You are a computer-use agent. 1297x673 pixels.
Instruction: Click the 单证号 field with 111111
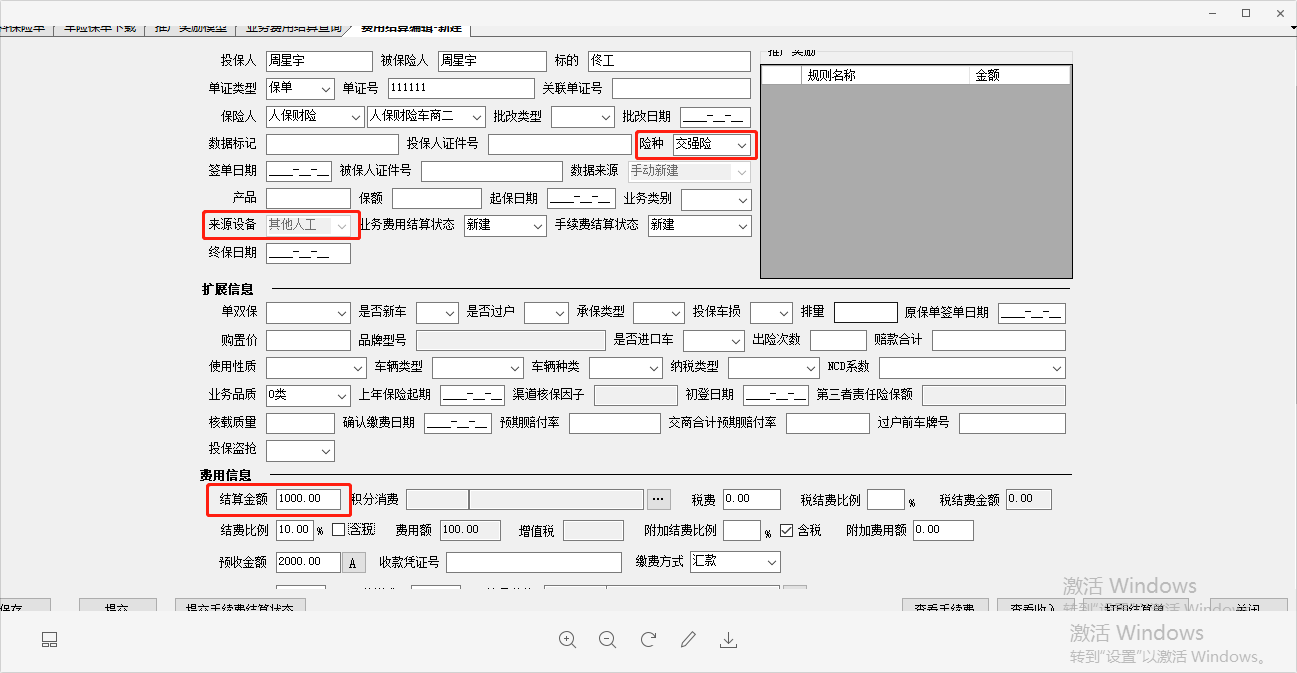pyautogui.click(x=460, y=89)
